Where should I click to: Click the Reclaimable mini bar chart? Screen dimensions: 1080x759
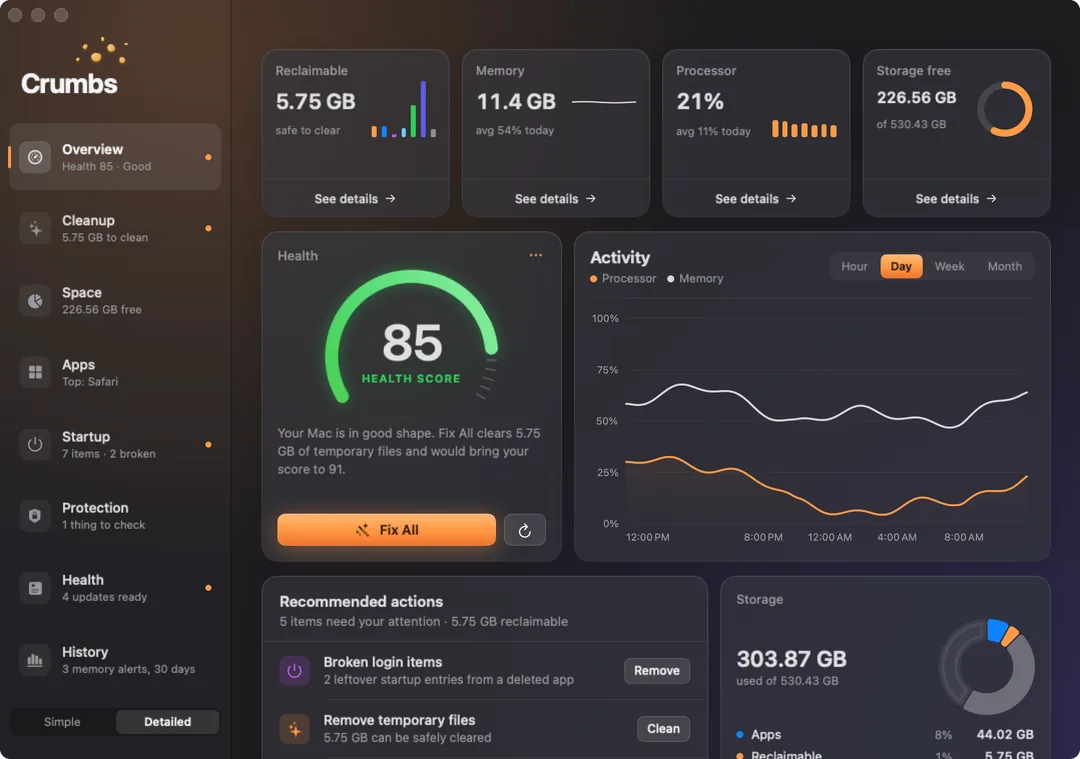point(404,110)
